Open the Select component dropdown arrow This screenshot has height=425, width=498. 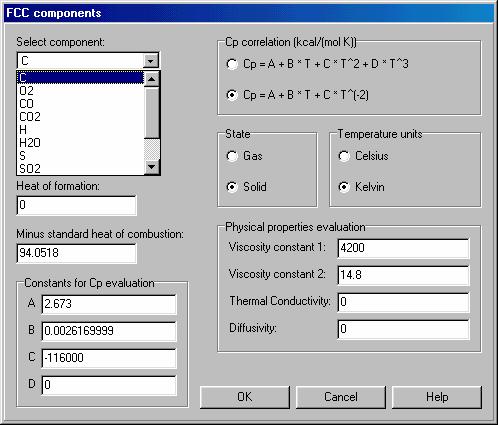[x=151, y=61]
